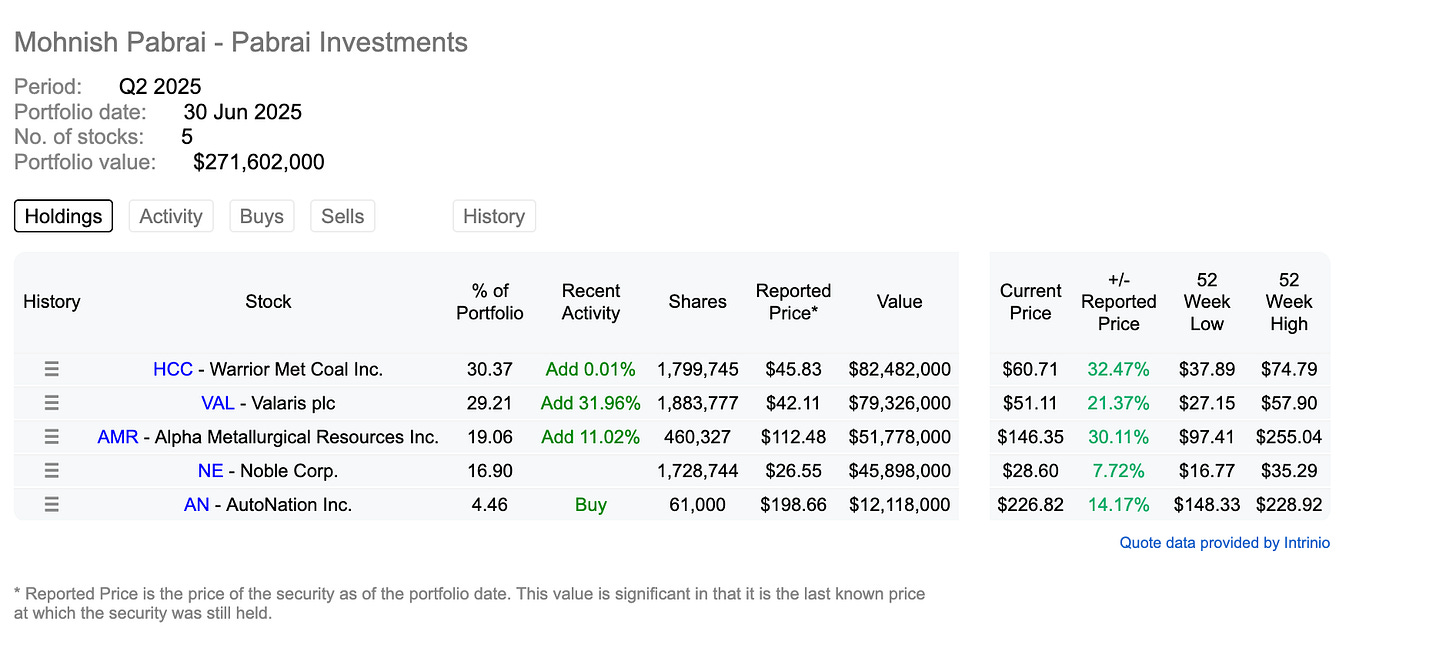Open history icon for Noble Corp.
Viewport: 1456px width, 648px height.
(52, 471)
